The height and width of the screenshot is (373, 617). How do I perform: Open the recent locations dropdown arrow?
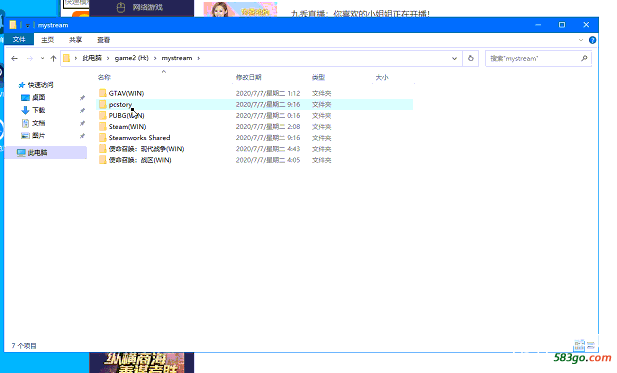coord(42,59)
